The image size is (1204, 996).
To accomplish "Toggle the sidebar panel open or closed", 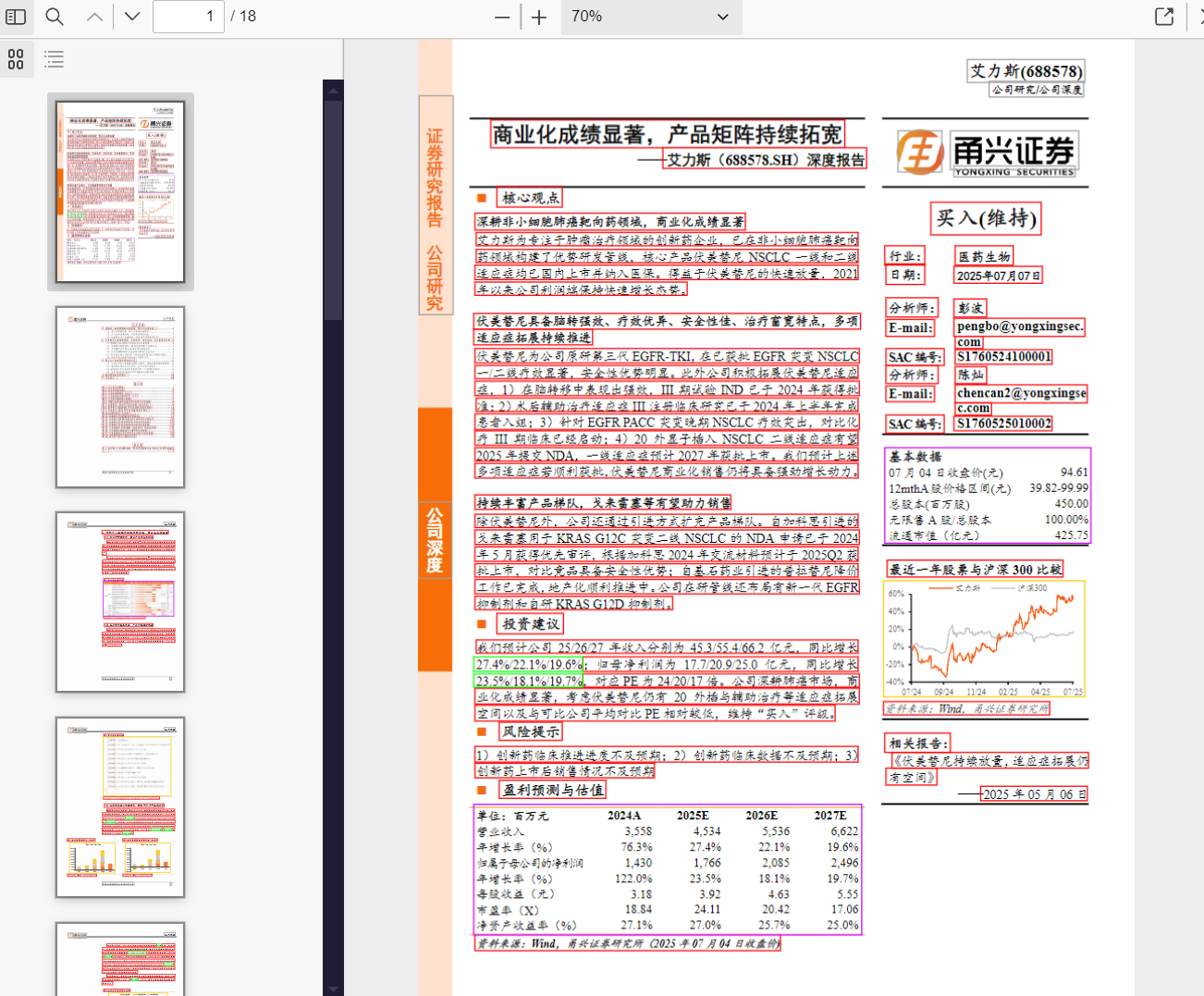I will pos(17,17).
